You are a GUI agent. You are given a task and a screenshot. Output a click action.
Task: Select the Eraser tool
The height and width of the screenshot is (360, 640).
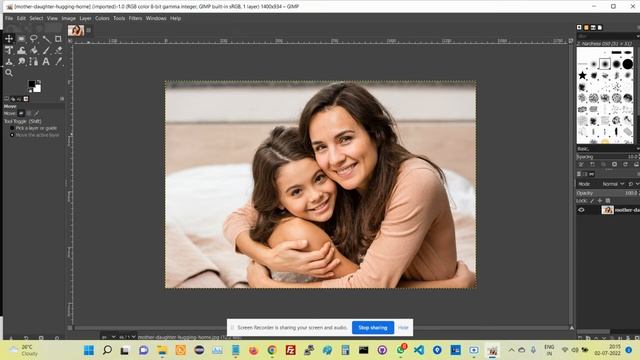[58, 50]
